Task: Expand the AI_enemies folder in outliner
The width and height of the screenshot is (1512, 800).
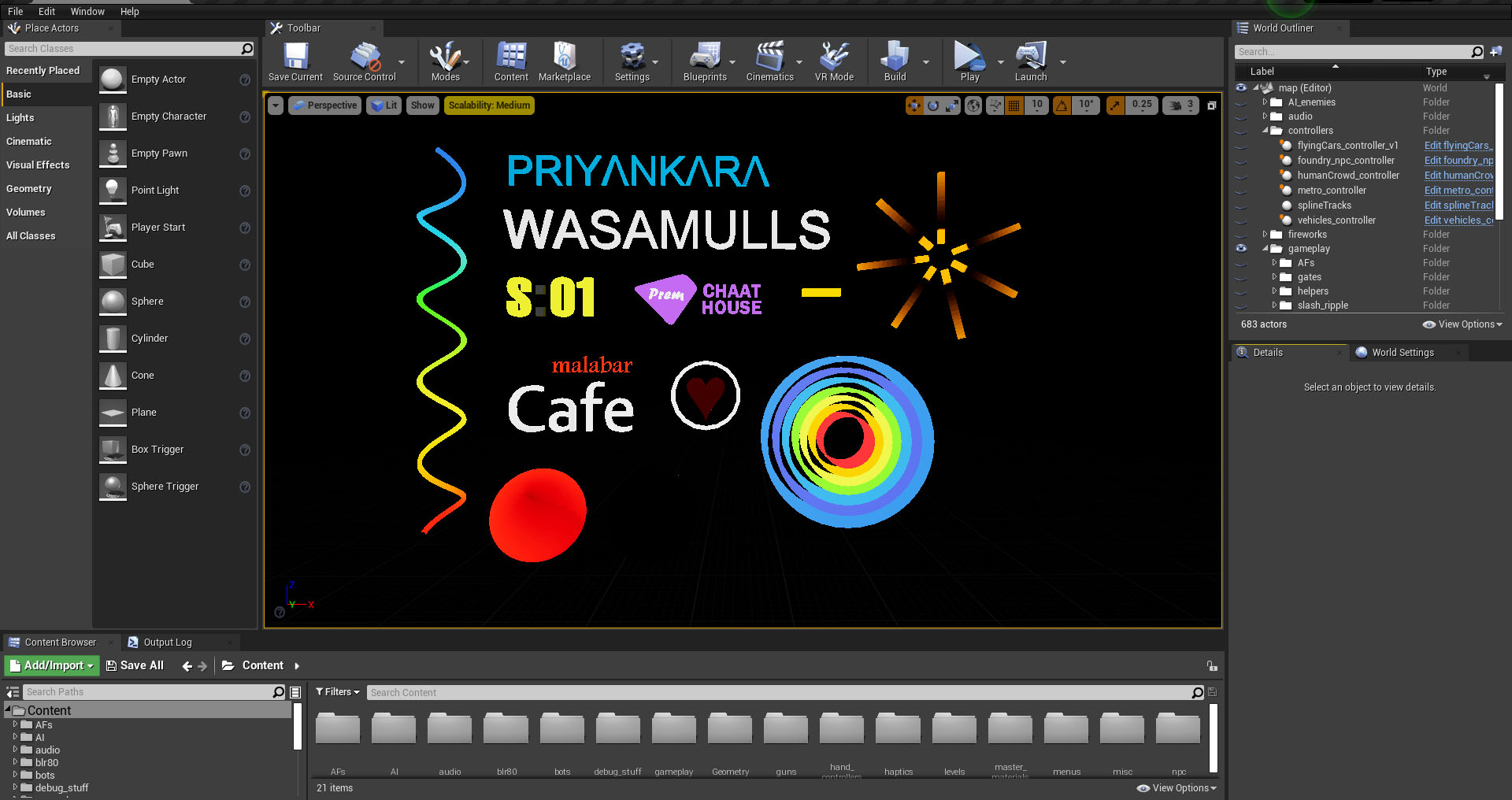Action: pos(1266,102)
